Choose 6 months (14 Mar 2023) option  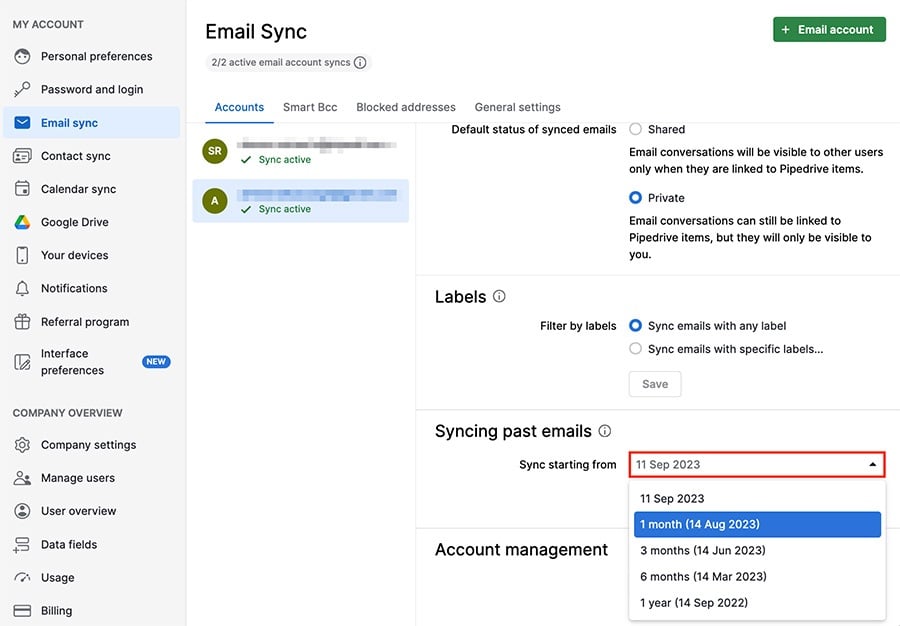point(705,576)
